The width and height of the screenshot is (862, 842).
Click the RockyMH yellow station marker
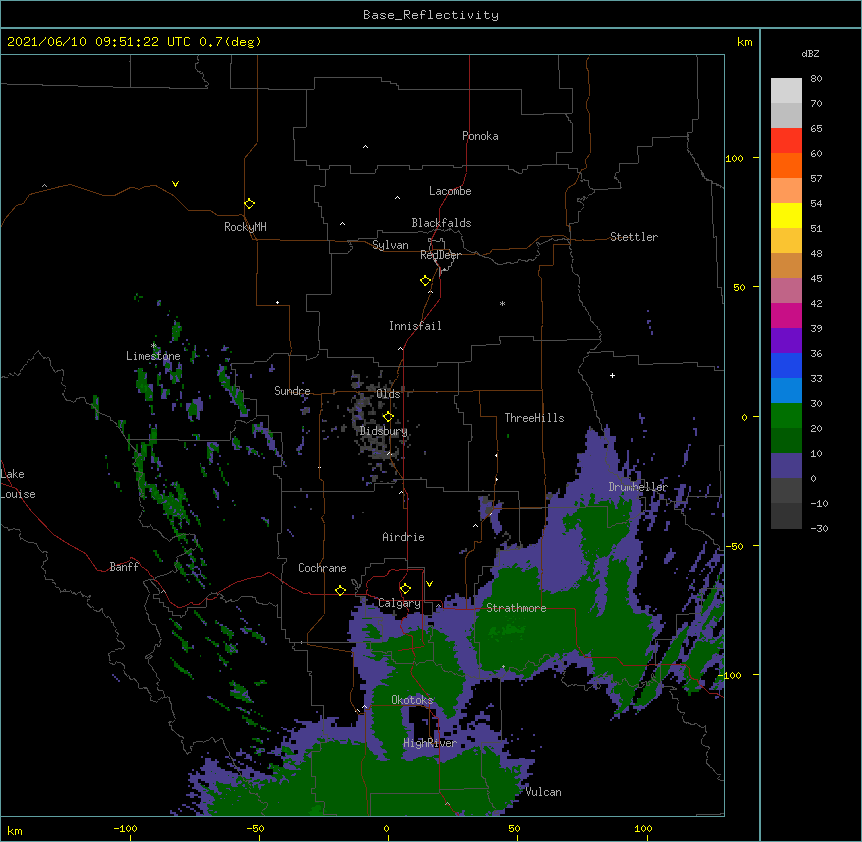coord(250,204)
